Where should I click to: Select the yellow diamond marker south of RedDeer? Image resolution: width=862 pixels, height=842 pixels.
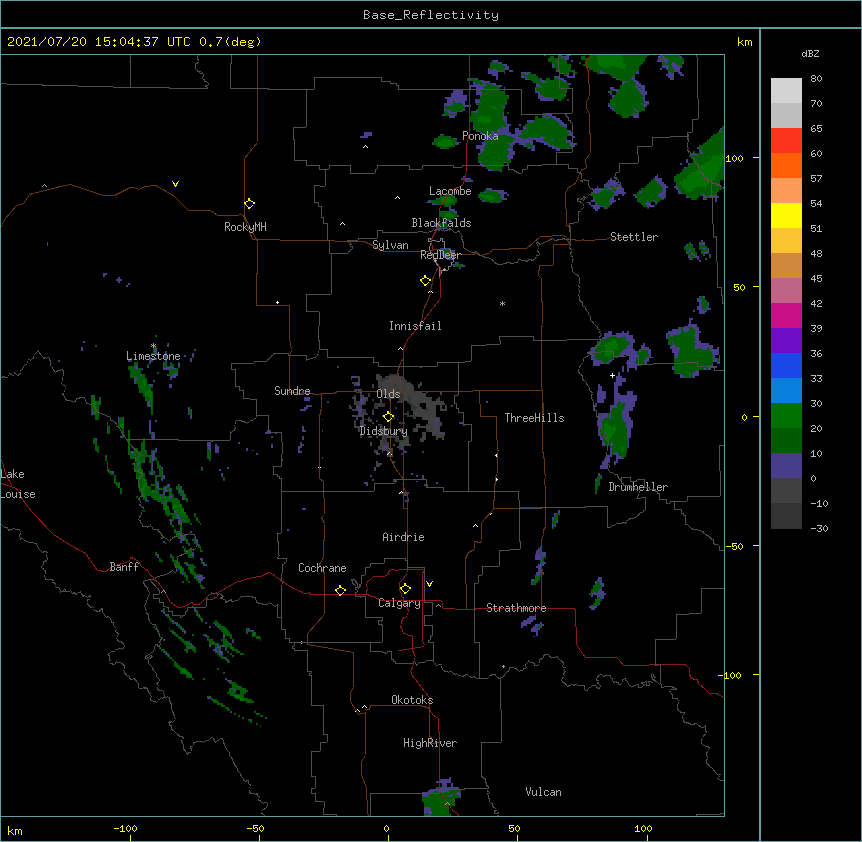point(425,281)
